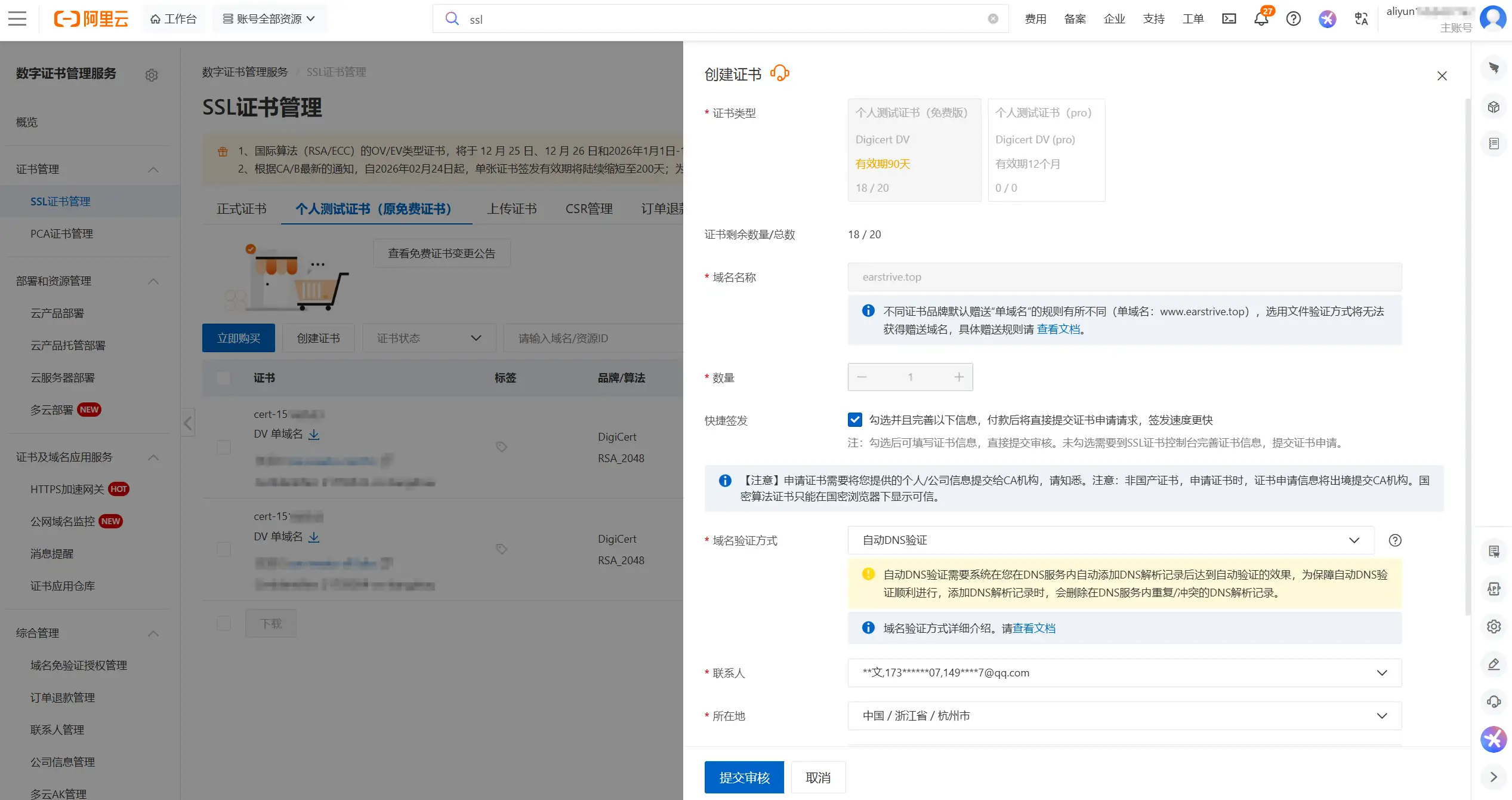Click the help question mark icon in header
1512x800 pixels.
point(1293,19)
